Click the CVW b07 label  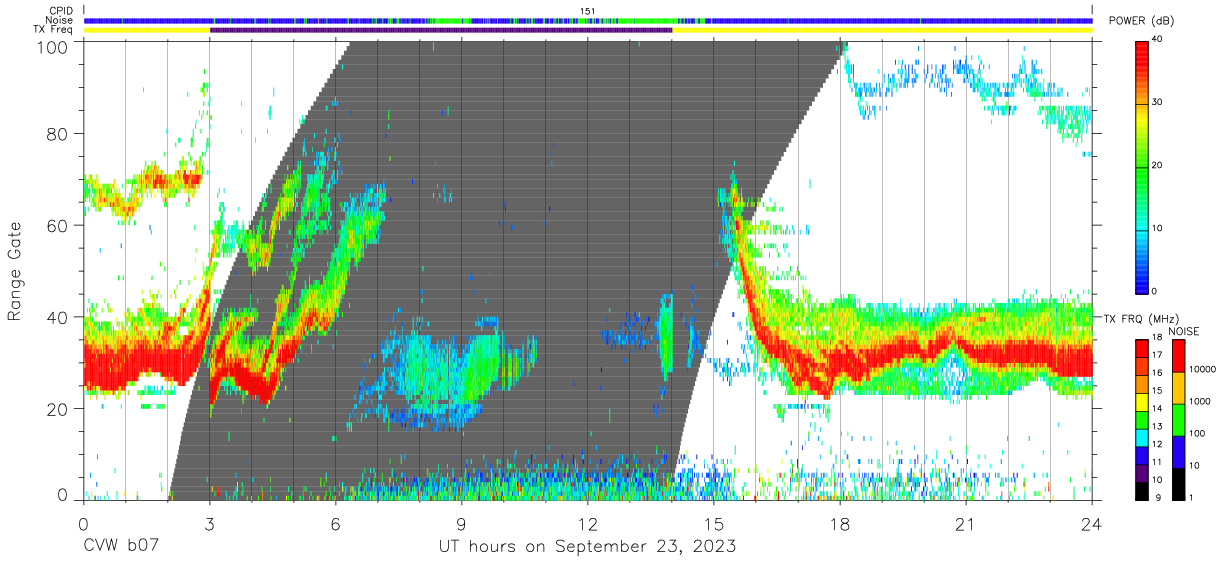[x=121, y=546]
